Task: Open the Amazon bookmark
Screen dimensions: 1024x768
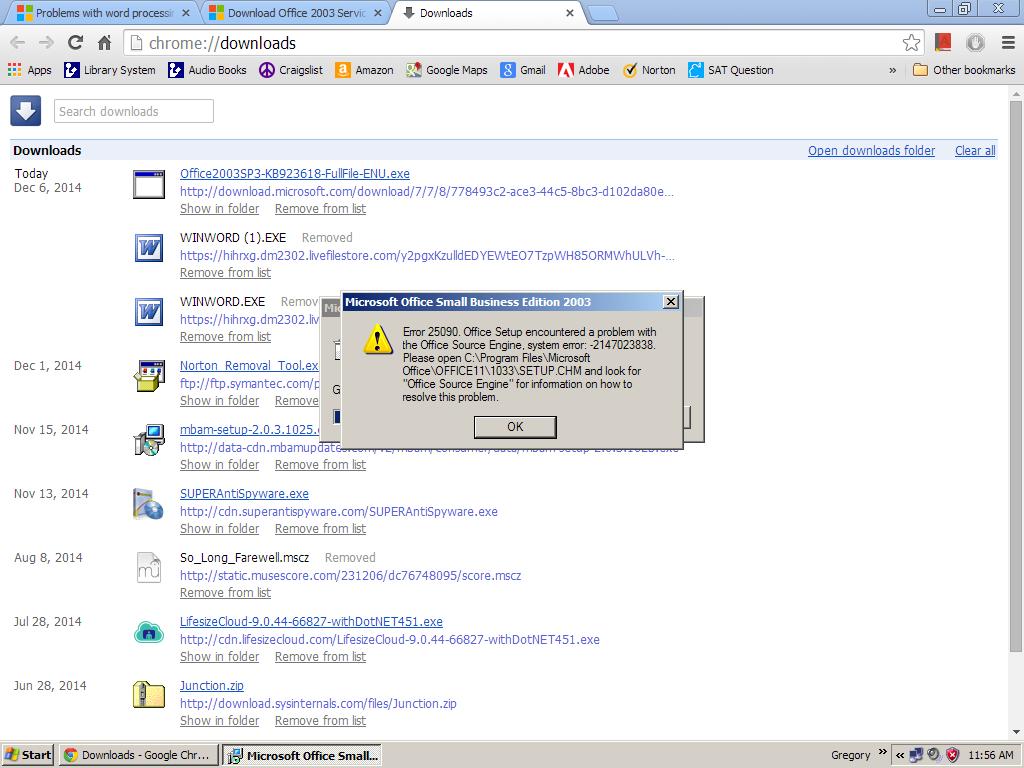Action: pos(364,70)
